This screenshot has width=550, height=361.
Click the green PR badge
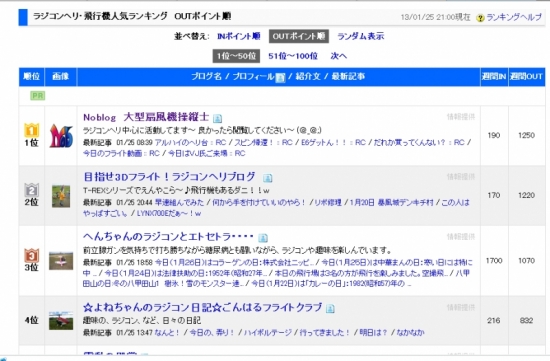38,96
